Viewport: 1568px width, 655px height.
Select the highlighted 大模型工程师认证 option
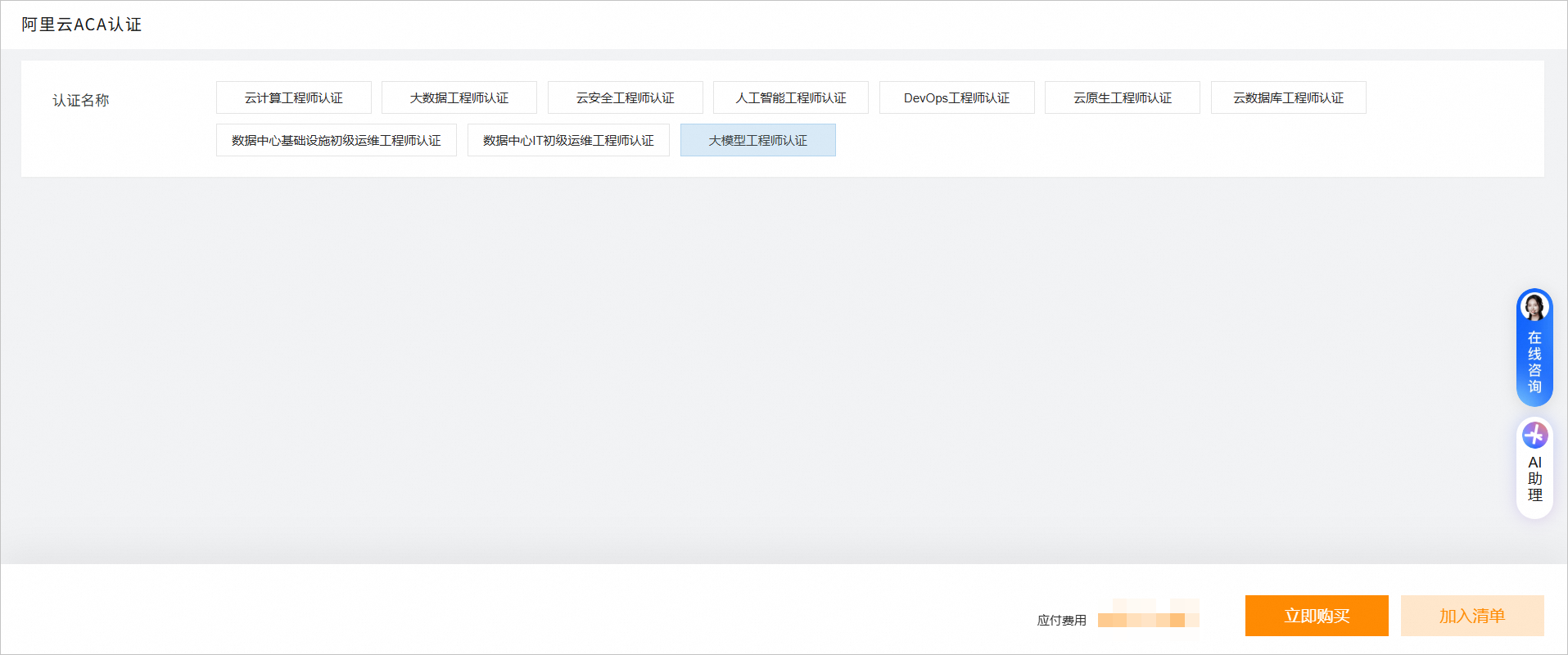tap(758, 140)
